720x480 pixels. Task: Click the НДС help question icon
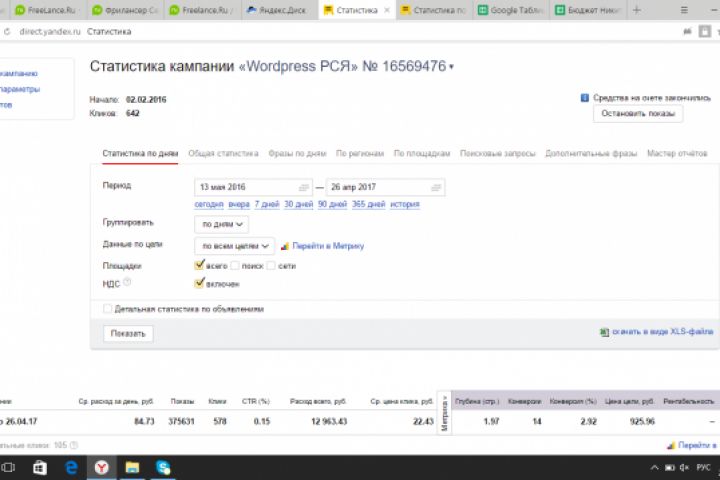click(127, 282)
